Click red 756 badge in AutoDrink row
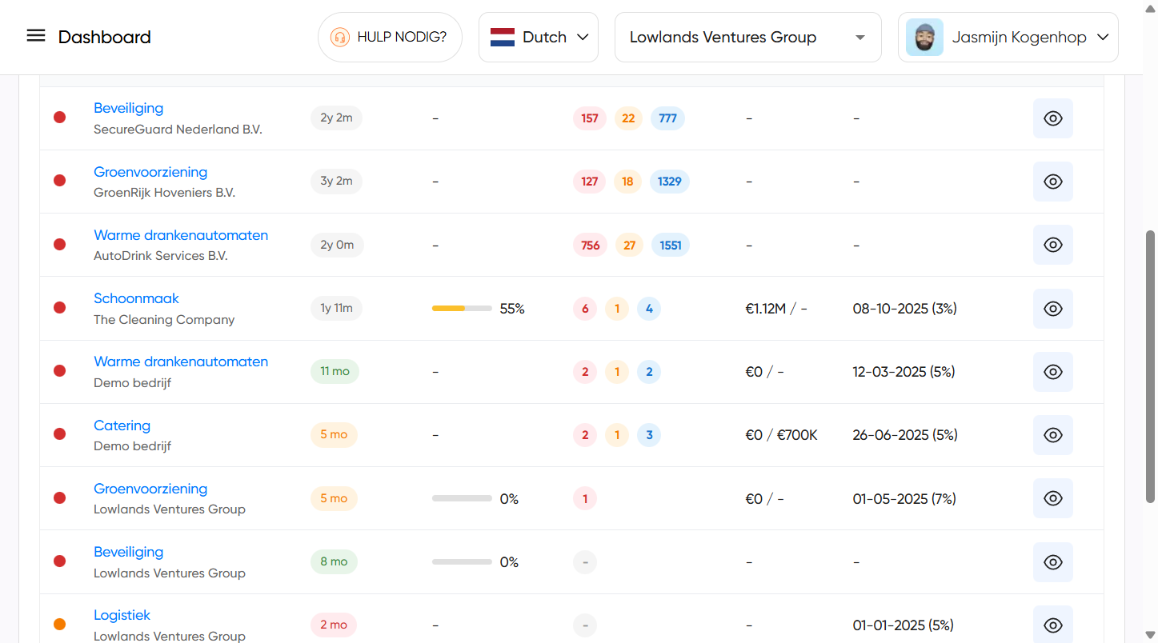This screenshot has width=1158, height=643. 590,245
